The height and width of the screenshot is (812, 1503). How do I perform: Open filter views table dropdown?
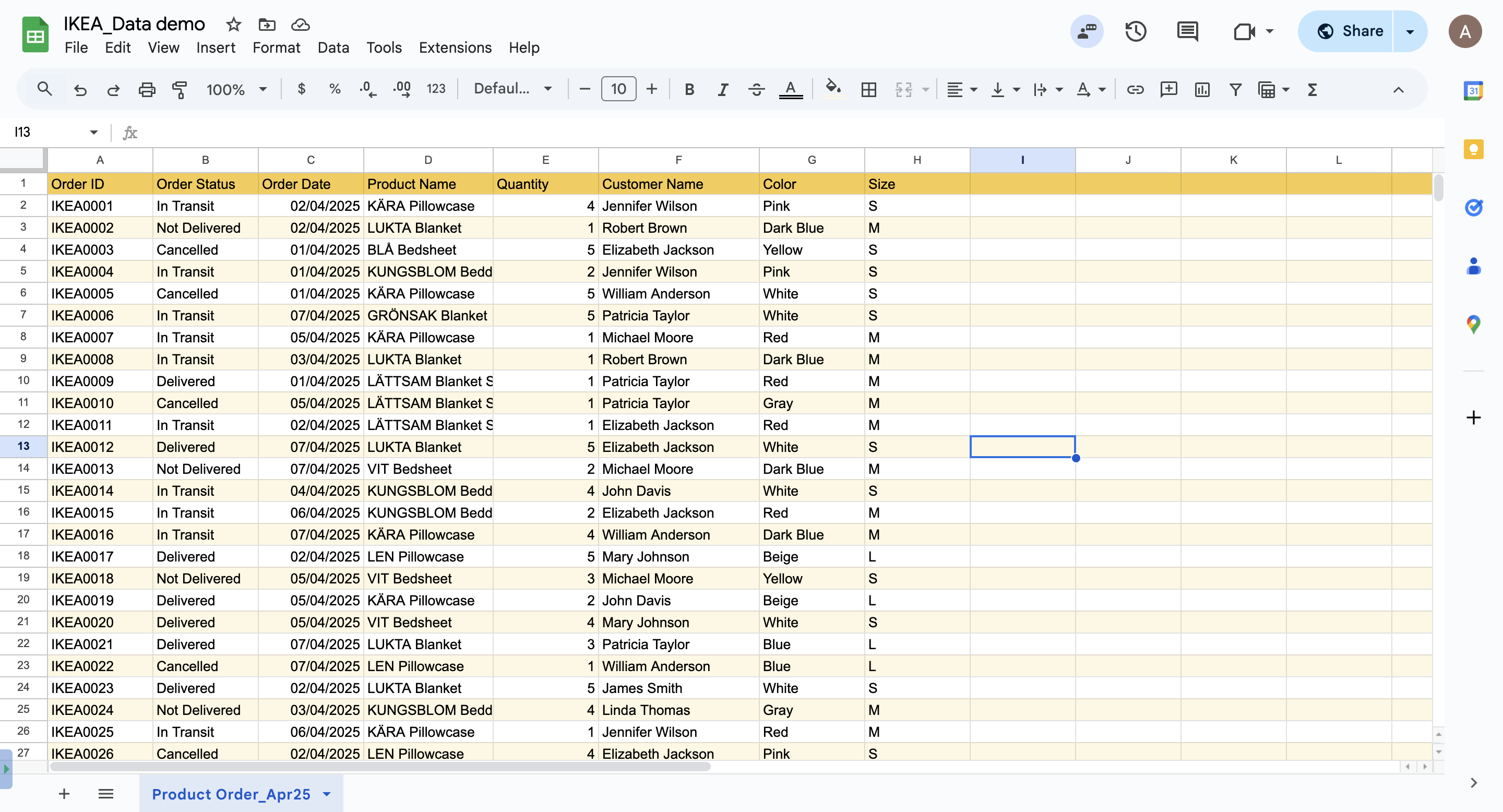point(1274,89)
